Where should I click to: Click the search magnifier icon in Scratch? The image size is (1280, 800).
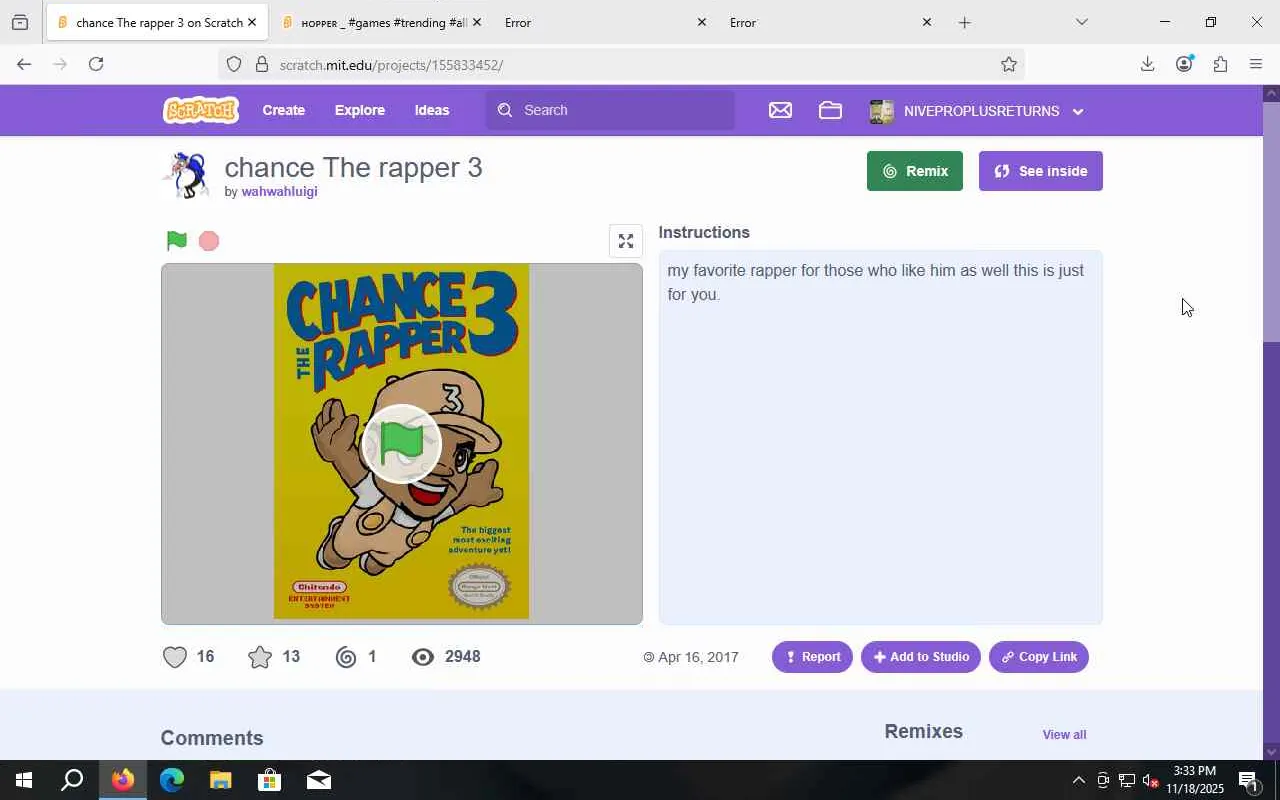pos(505,110)
